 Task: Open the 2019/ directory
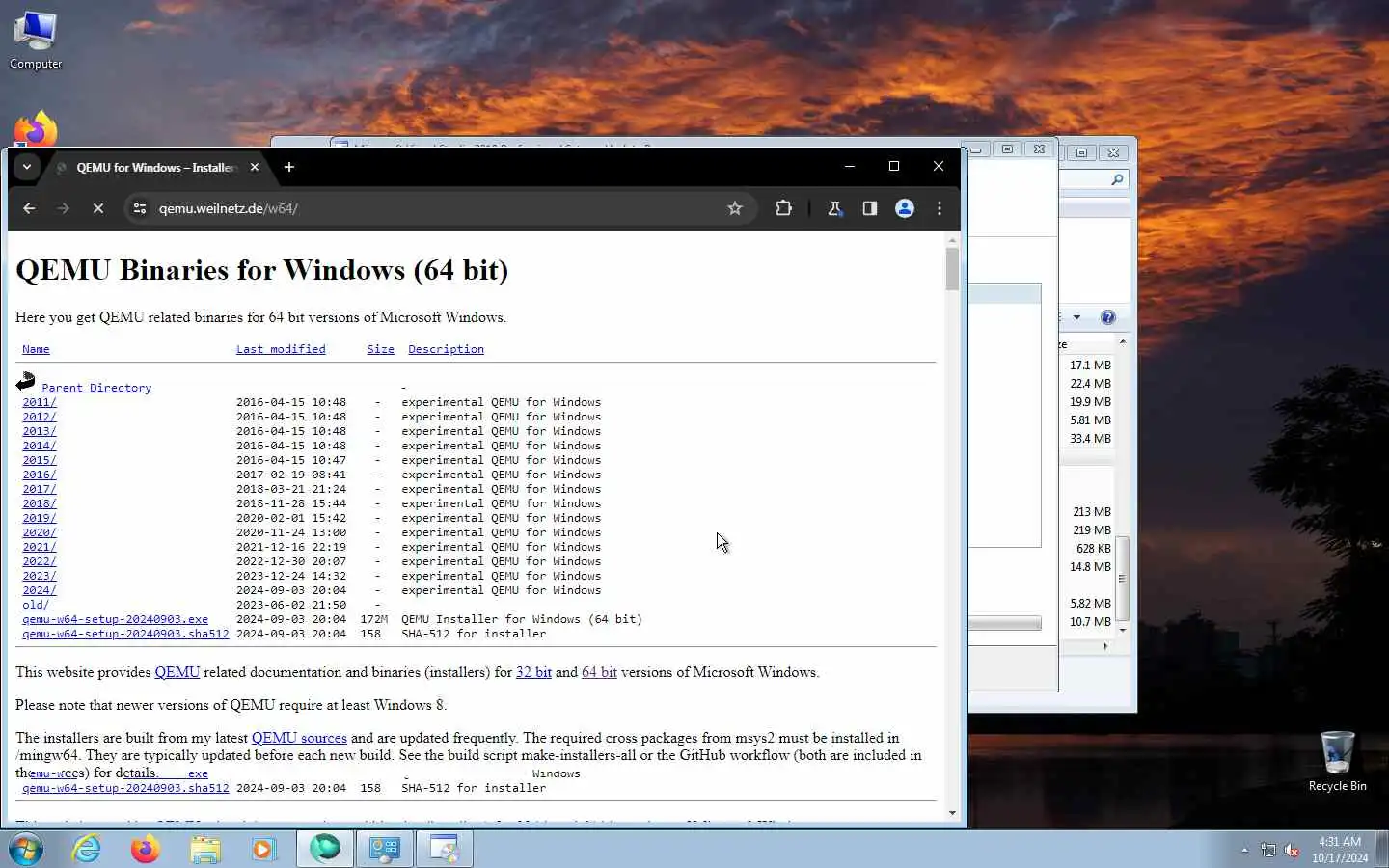pos(40,518)
